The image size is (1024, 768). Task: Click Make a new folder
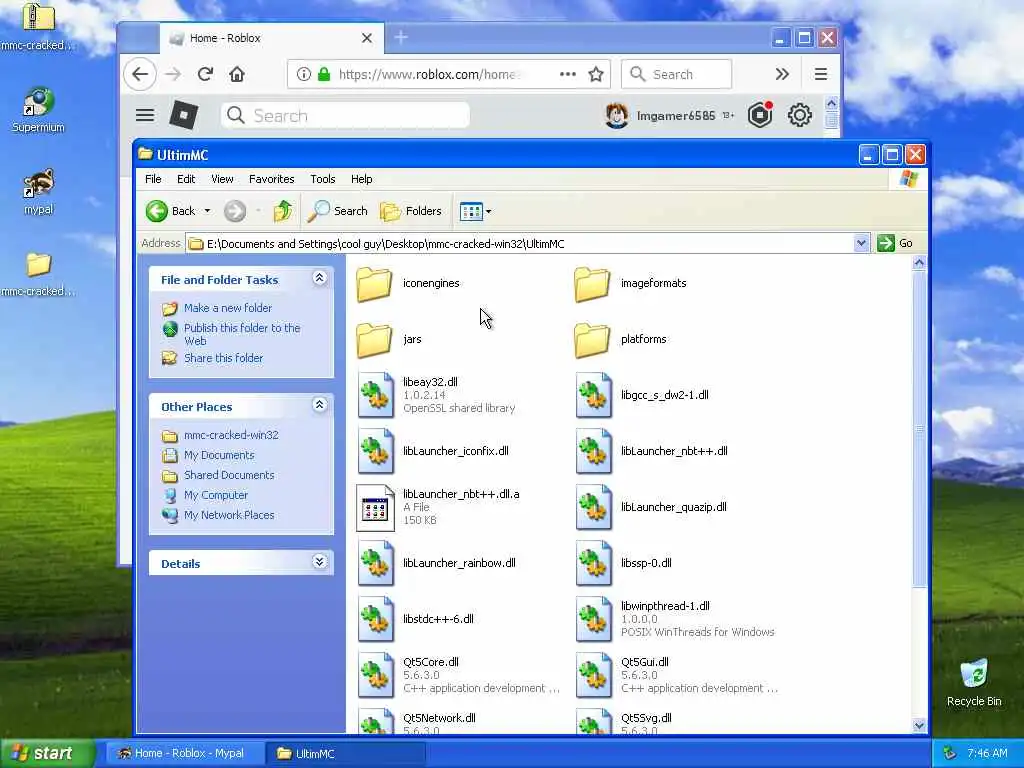pos(228,308)
